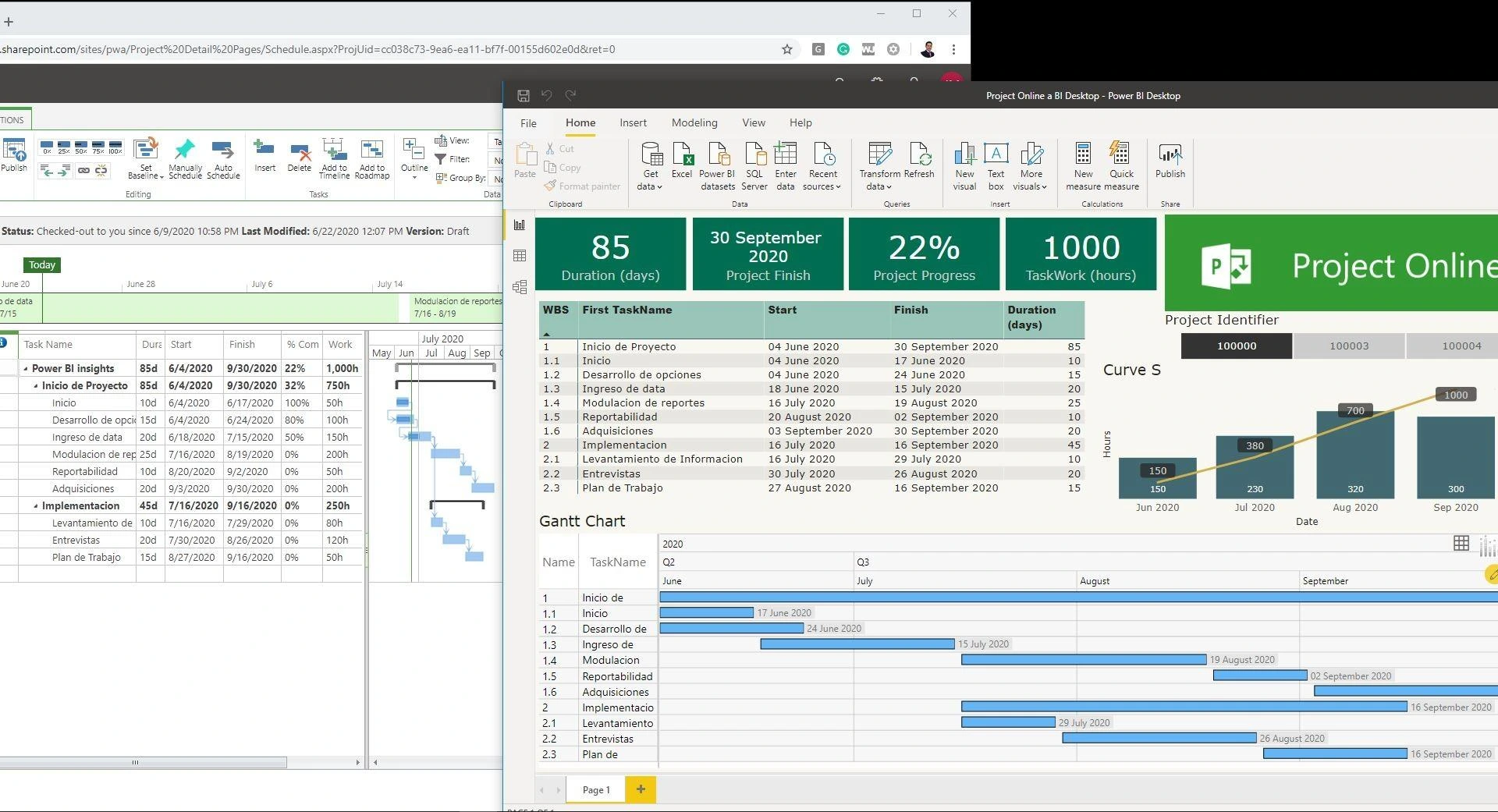This screenshot has height=812, width=1498.
Task: Collapse the Inicio de Proyecto task group
Action: [x=37, y=385]
